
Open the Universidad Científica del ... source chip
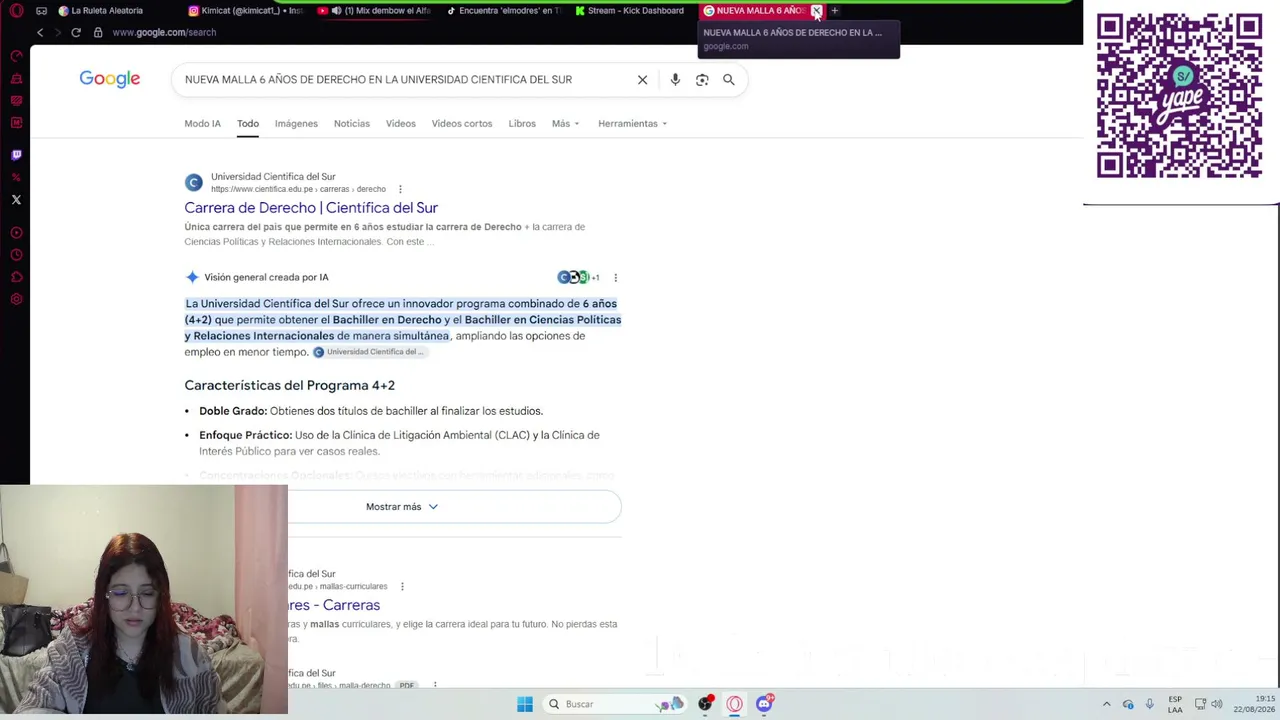[x=369, y=352]
